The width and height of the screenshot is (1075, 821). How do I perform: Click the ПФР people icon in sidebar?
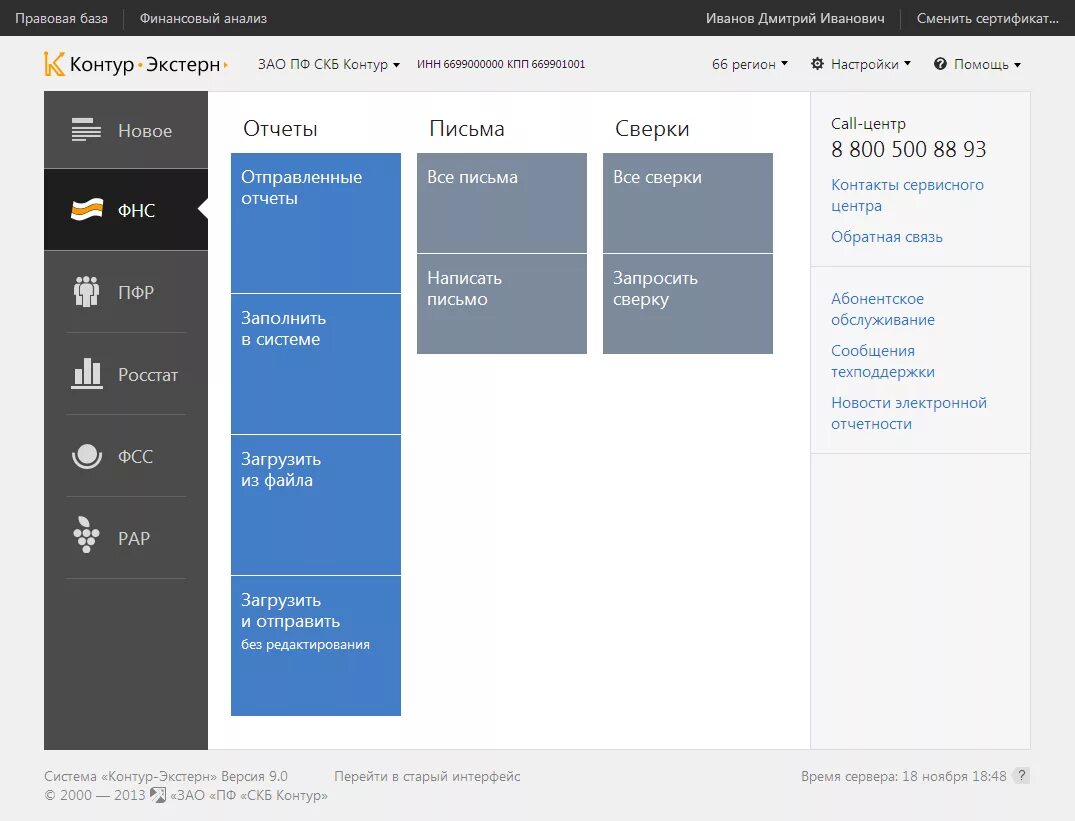(86, 291)
